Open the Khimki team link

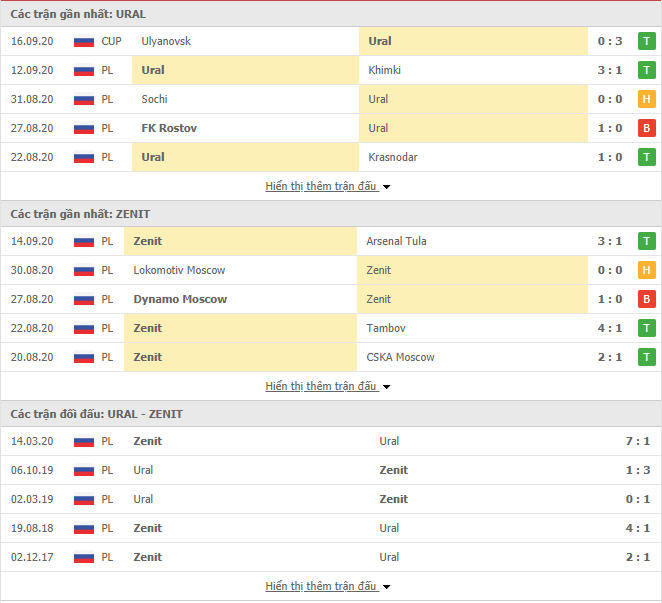pos(384,70)
